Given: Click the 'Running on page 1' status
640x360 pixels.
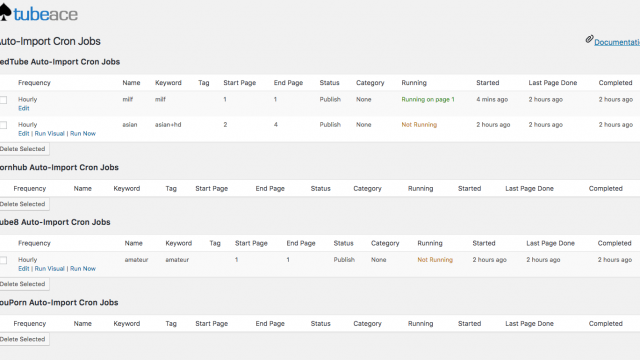Looking at the screenshot, I should click(x=428, y=99).
